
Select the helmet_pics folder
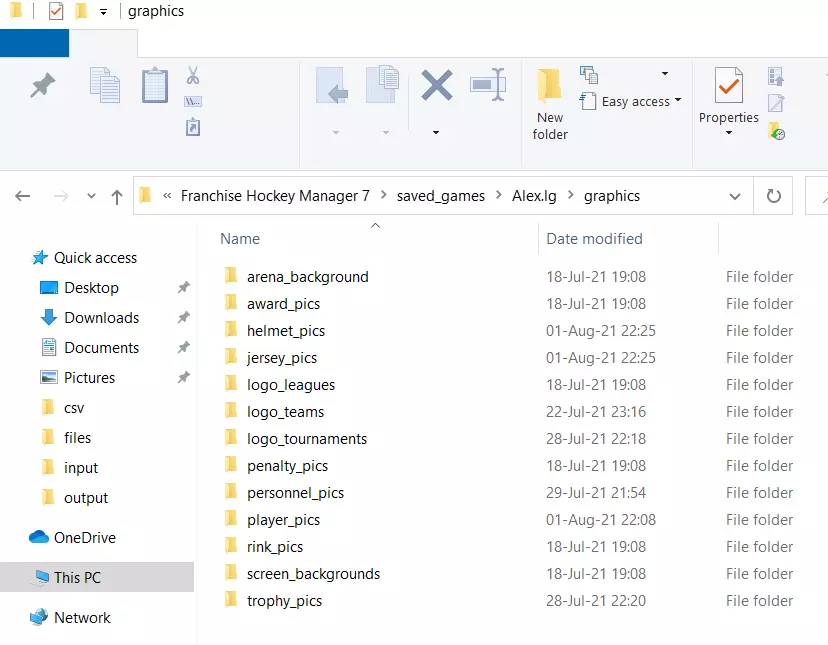pos(275,331)
